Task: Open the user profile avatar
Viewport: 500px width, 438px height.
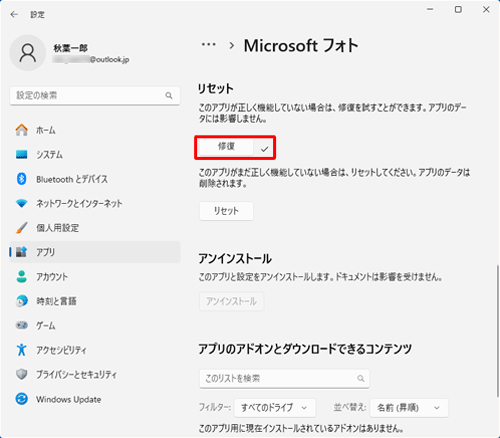Action: 28,53
